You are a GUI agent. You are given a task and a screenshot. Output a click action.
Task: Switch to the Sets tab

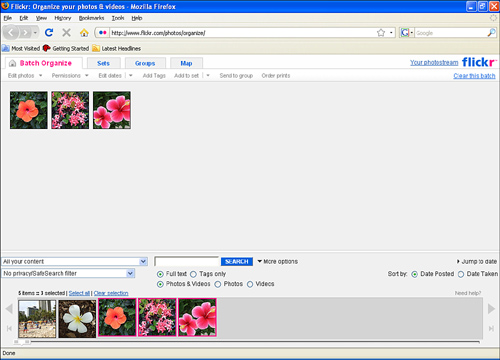coord(103,63)
